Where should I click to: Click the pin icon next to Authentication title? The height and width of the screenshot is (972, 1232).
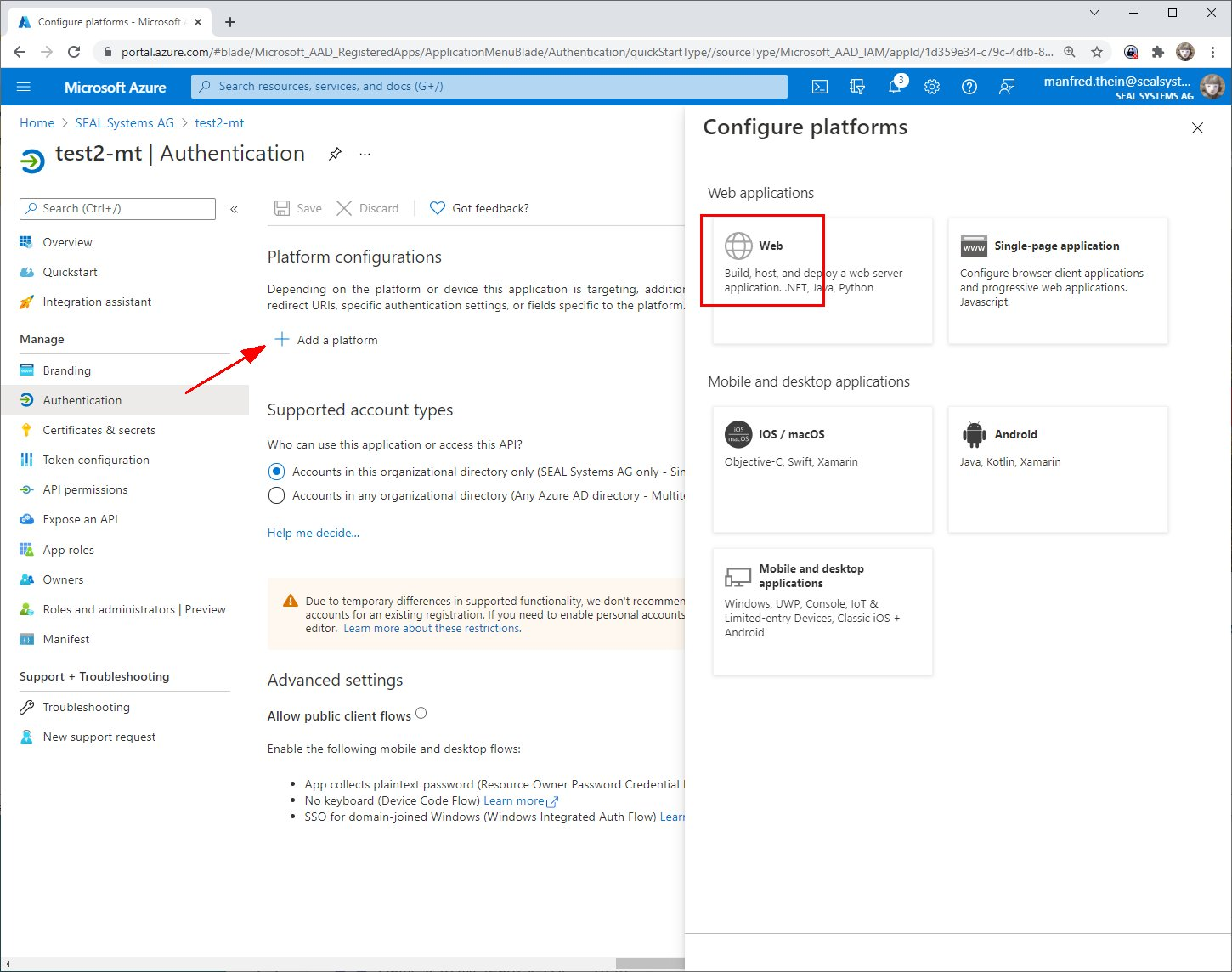click(x=335, y=154)
